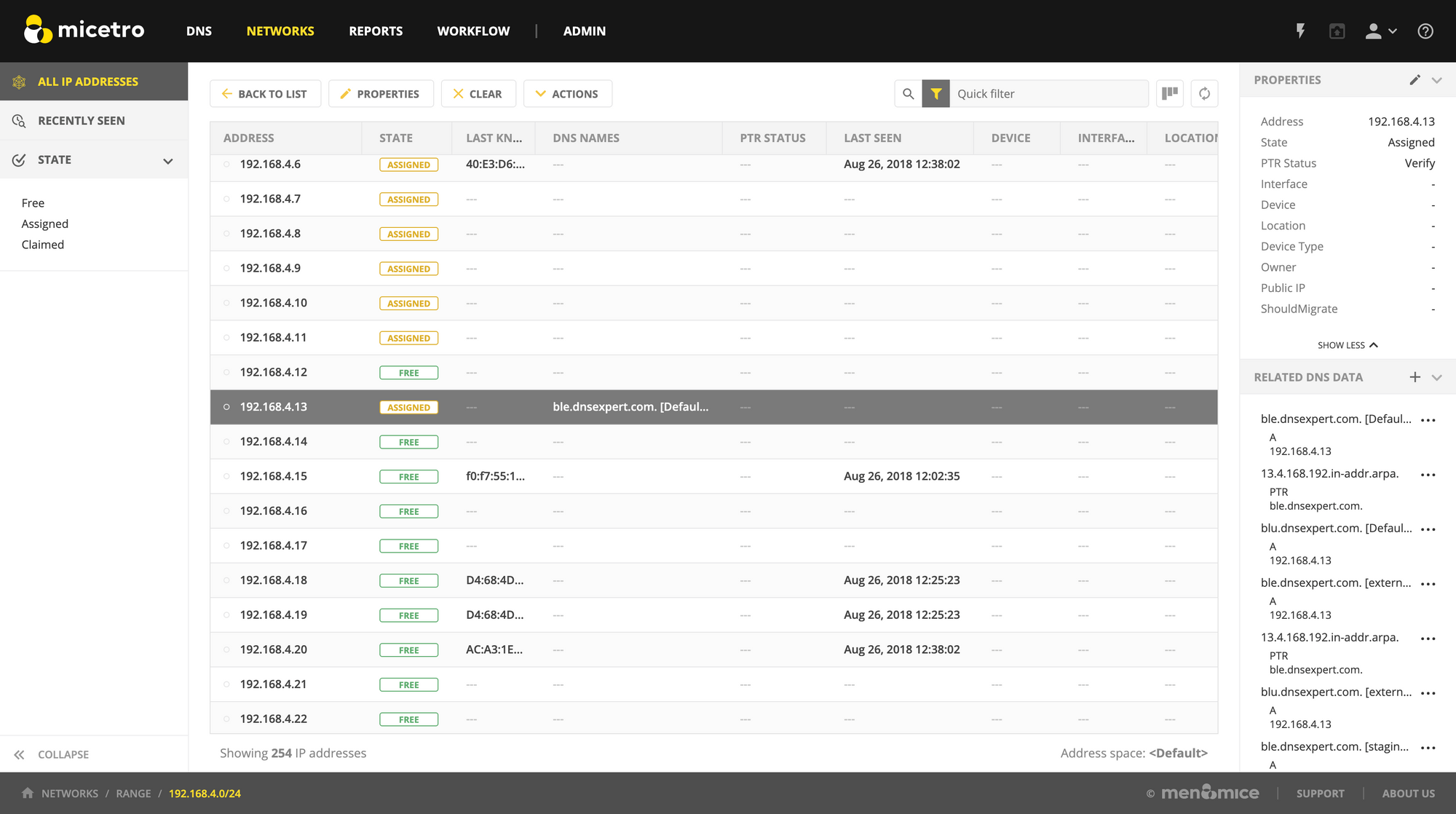Click ASSIGNED badge of 192.168.4.9

(x=408, y=269)
